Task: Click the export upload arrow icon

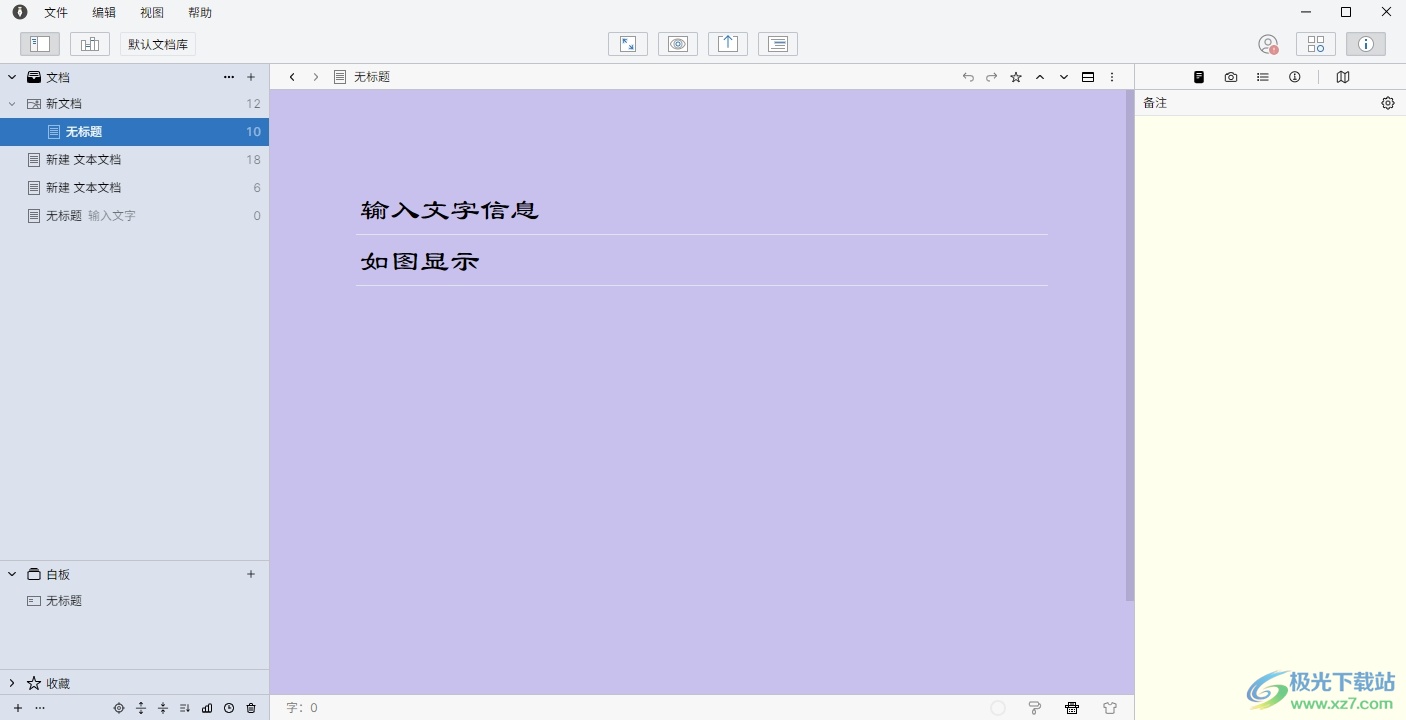Action: point(728,44)
